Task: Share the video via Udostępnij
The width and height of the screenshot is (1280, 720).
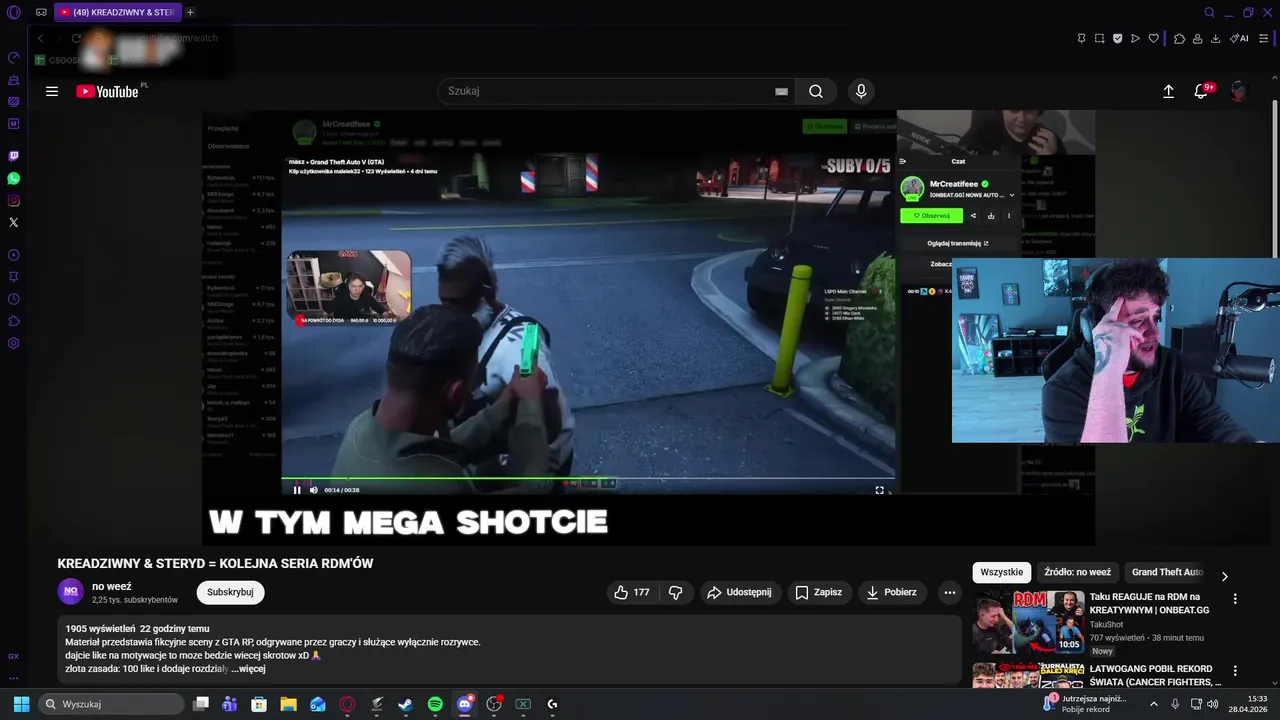Action: 740,592
